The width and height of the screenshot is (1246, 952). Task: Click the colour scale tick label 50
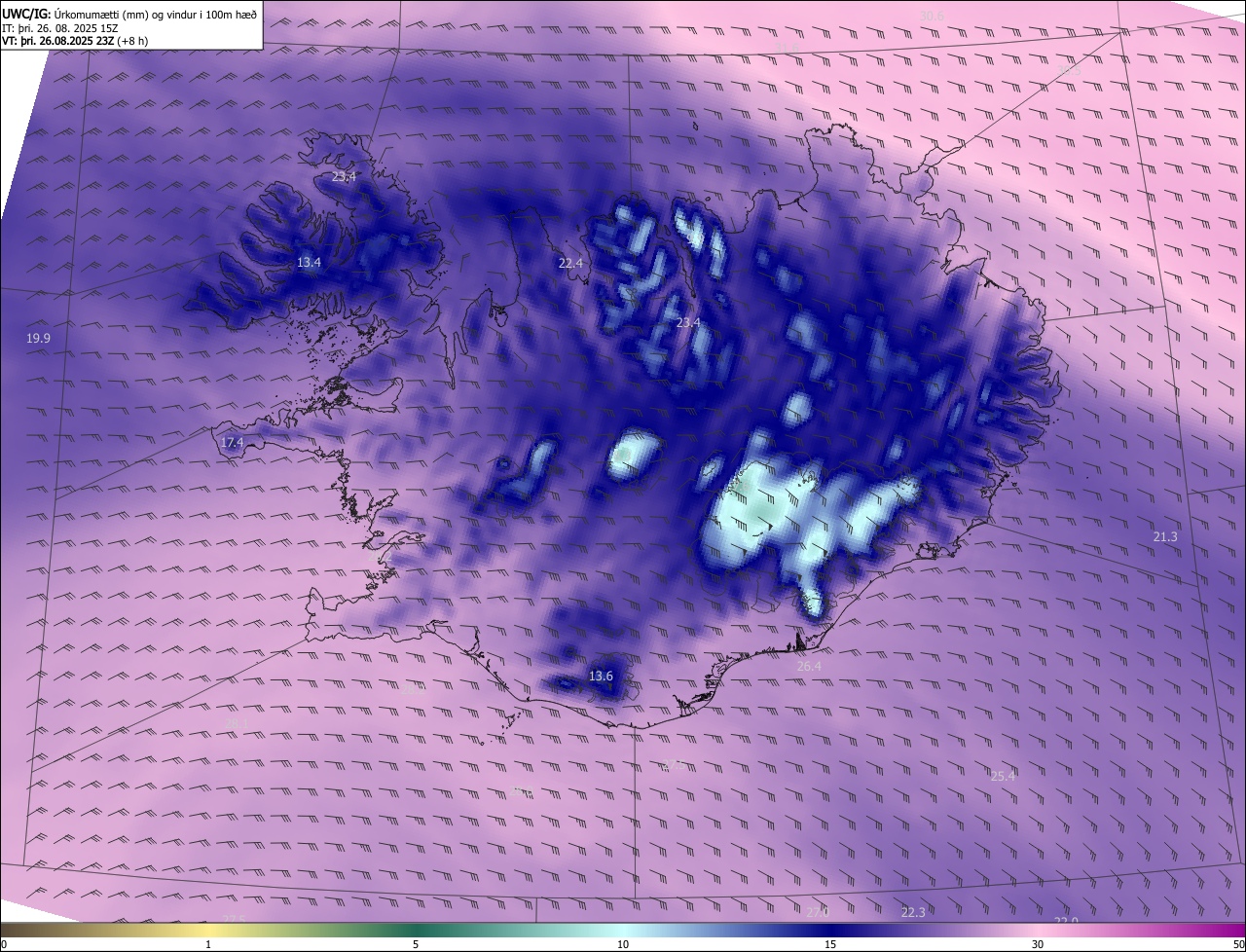click(1238, 944)
